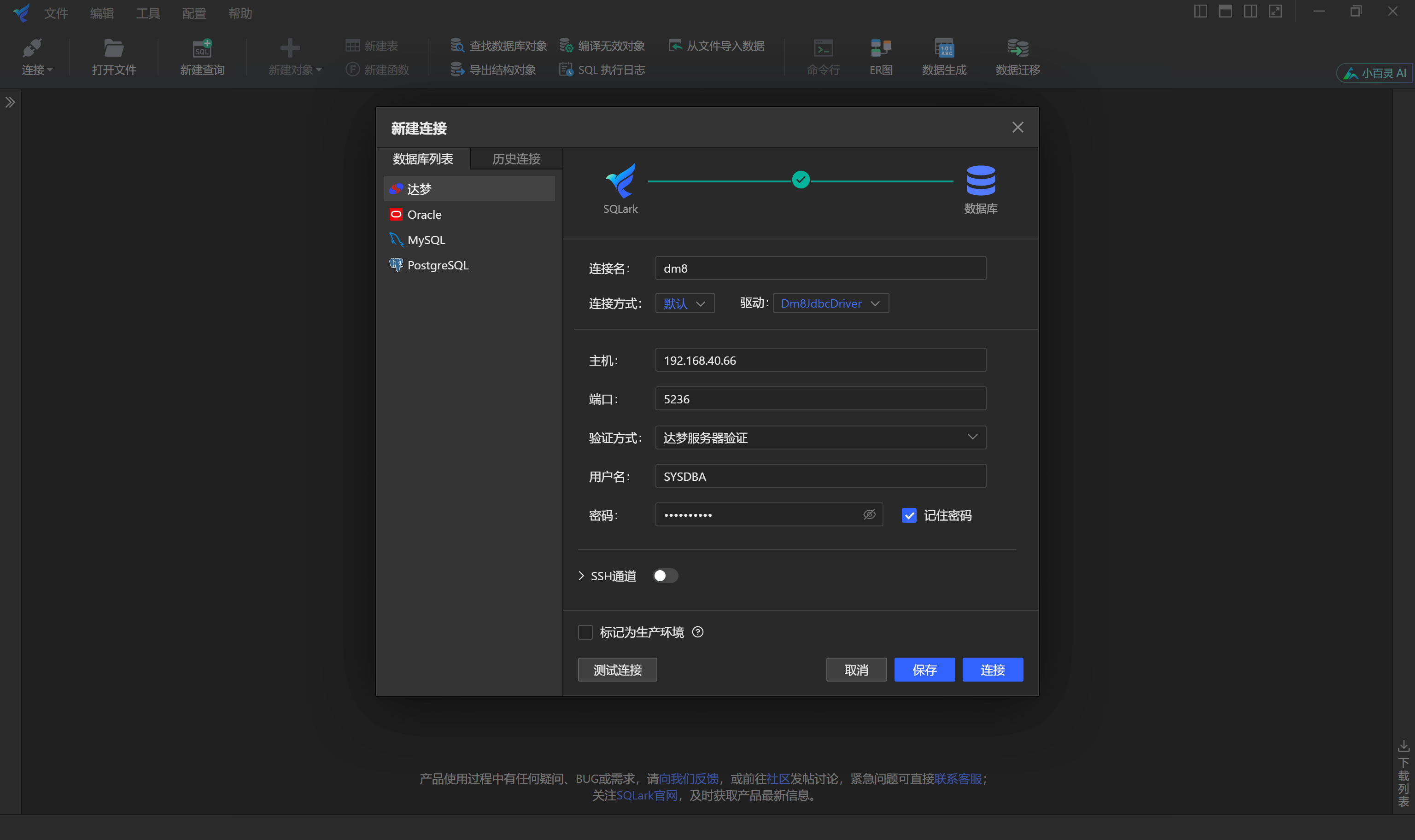Uncheck the 记住密码 checkbox
The image size is (1415, 840).
pos(909,514)
